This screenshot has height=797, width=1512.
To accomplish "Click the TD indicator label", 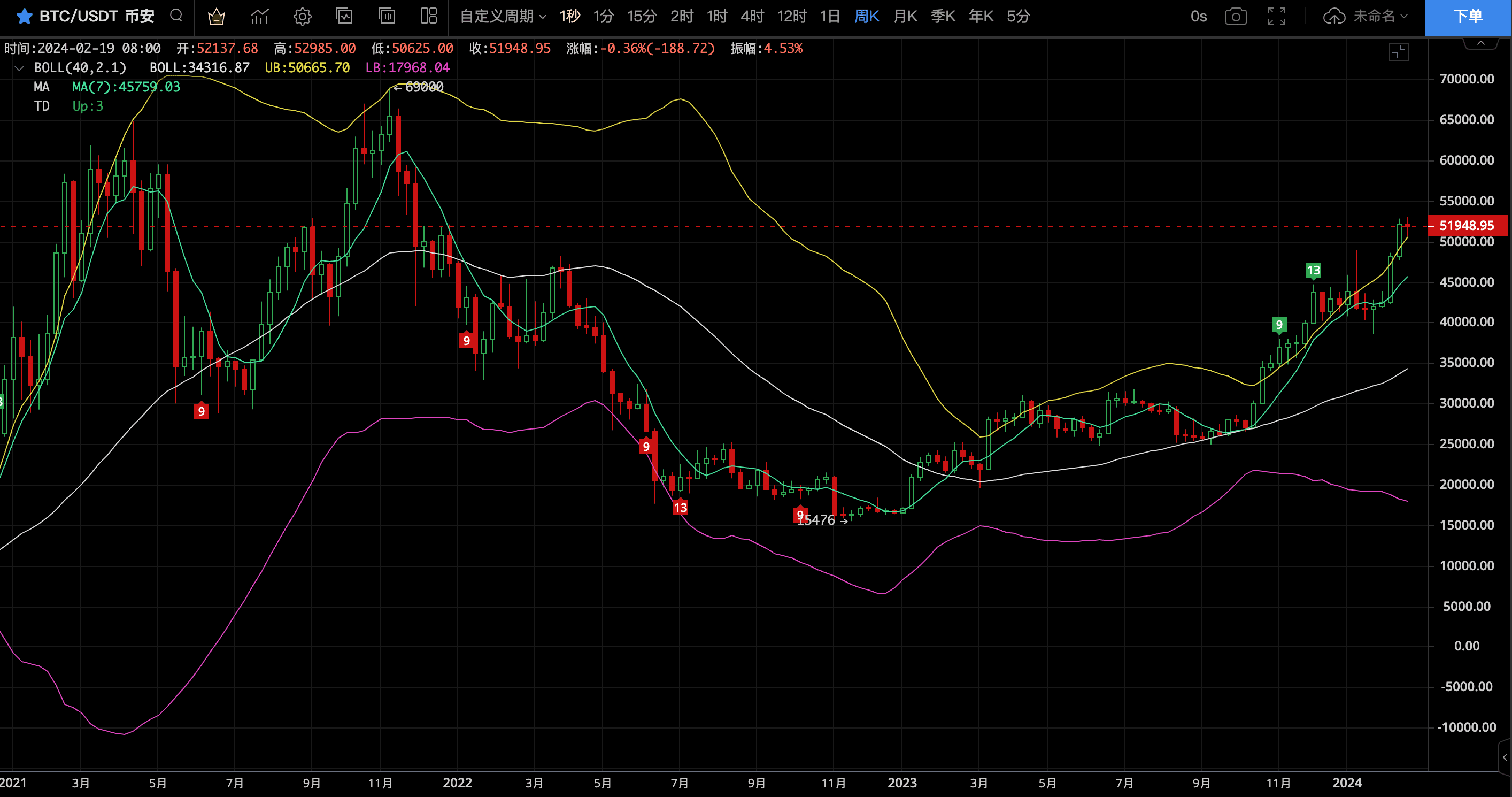I will tap(42, 106).
